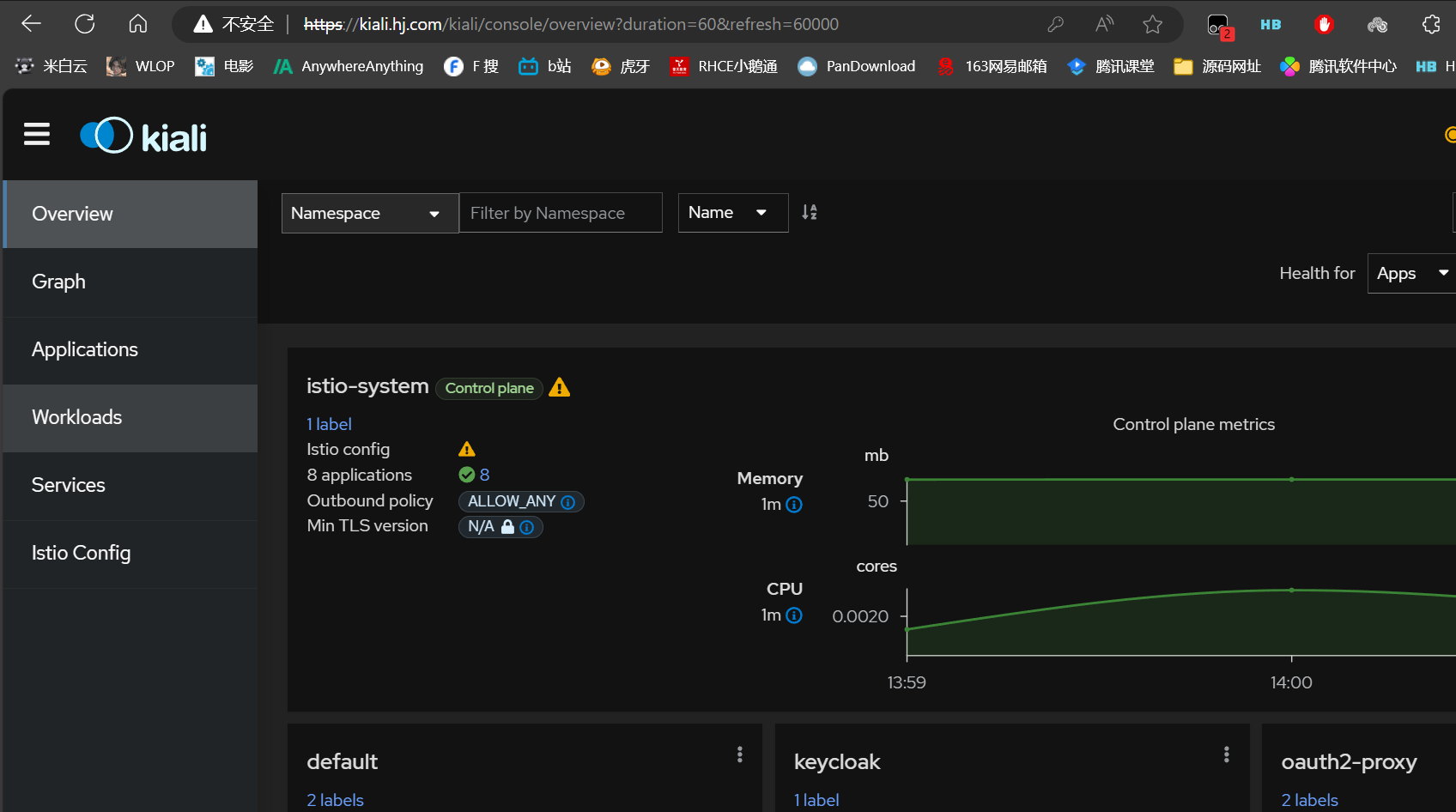This screenshot has width=1456, height=812.
Task: Click the Filter by Namespace input field
Action: 561,213
